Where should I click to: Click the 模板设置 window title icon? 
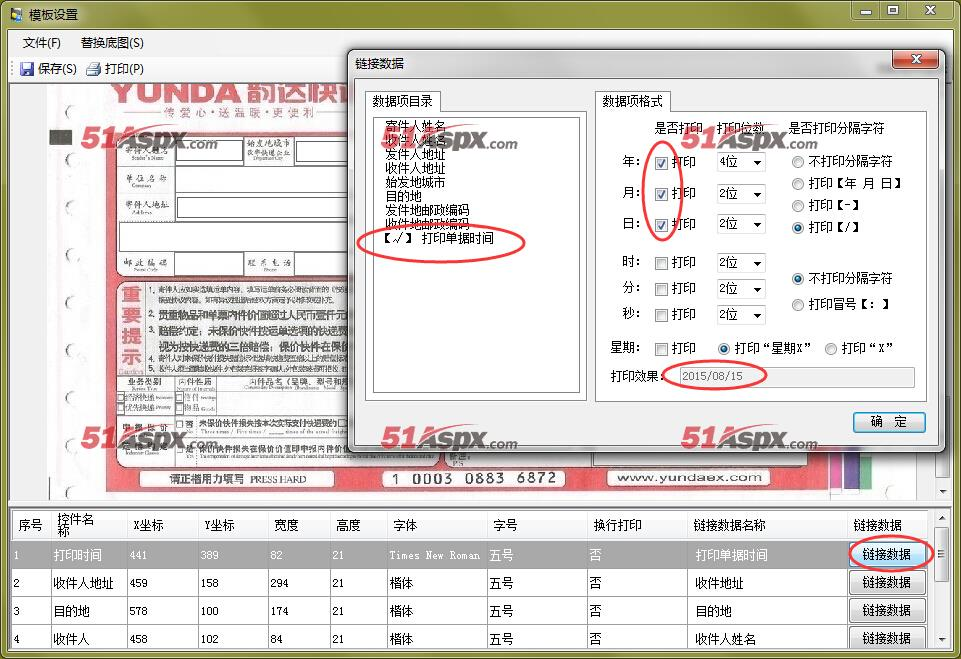pos(16,13)
